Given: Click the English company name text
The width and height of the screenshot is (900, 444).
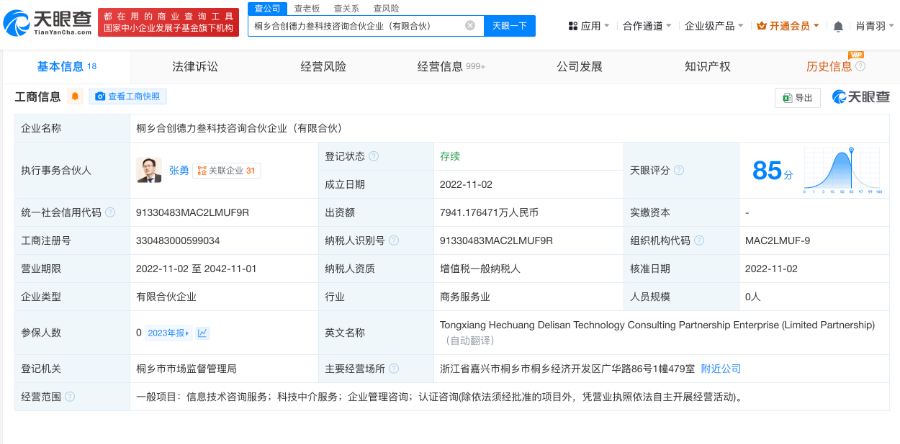Looking at the screenshot, I should (x=657, y=325).
